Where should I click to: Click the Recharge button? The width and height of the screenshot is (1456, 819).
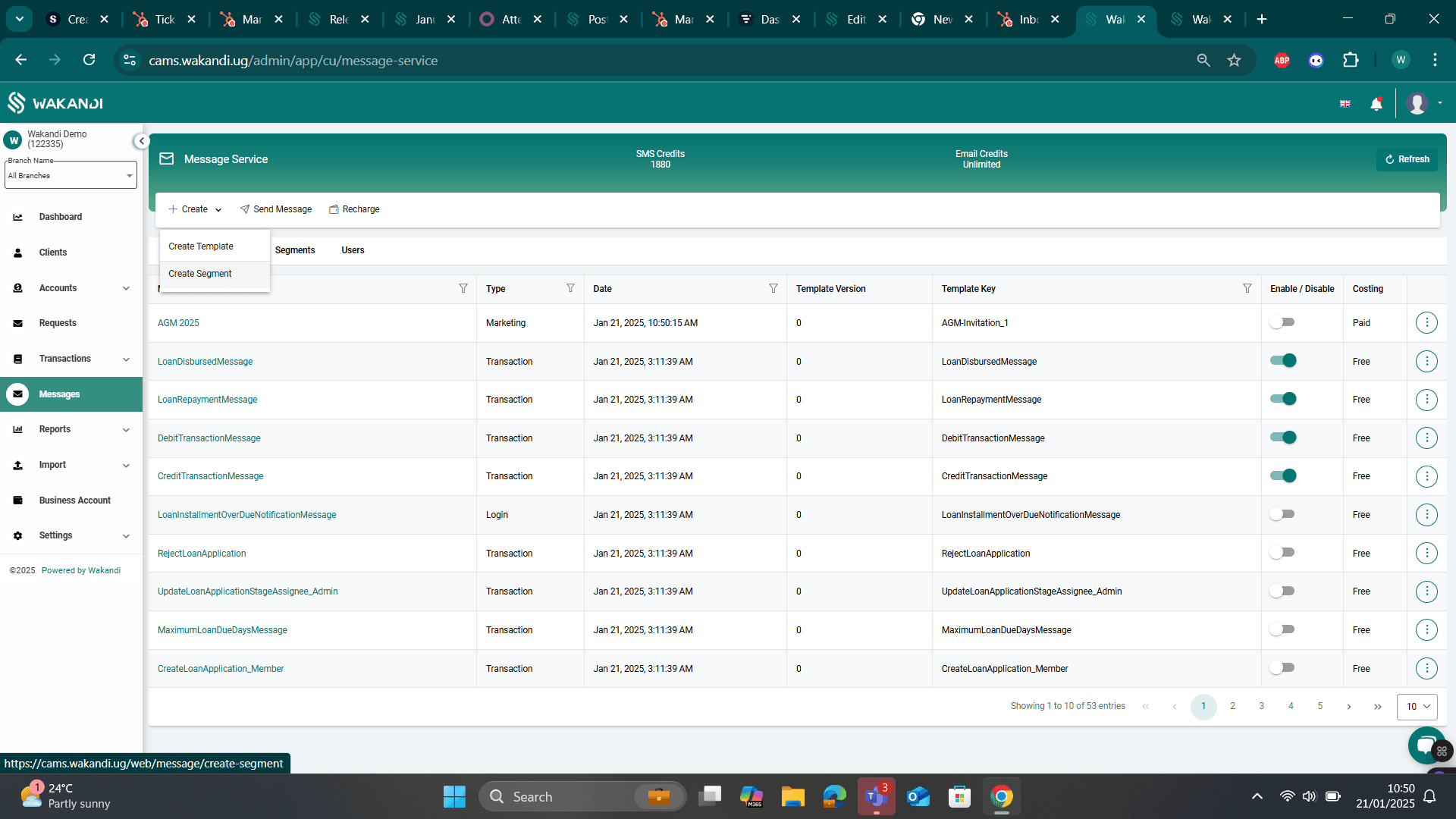354,209
